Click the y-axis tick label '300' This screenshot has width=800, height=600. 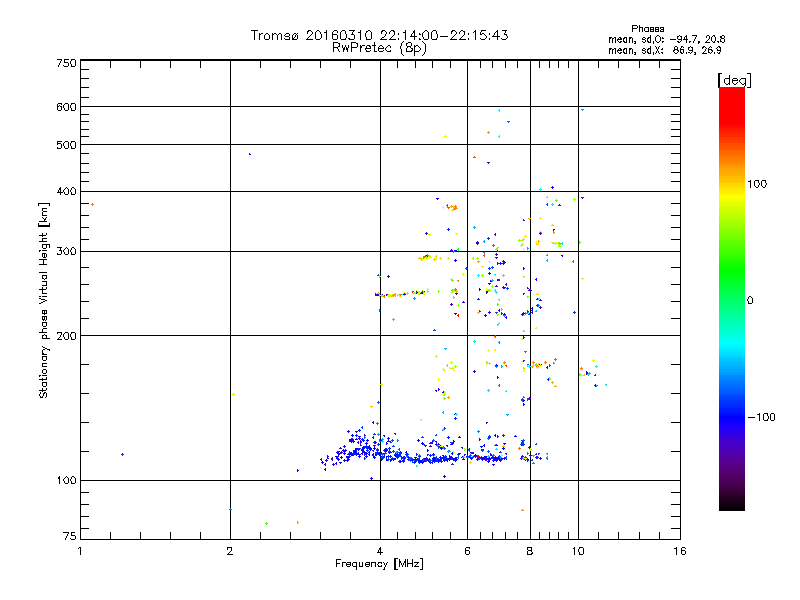[66, 251]
